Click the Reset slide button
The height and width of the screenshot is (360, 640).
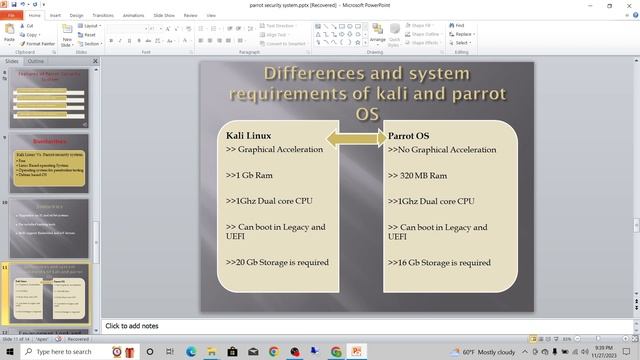87,35
